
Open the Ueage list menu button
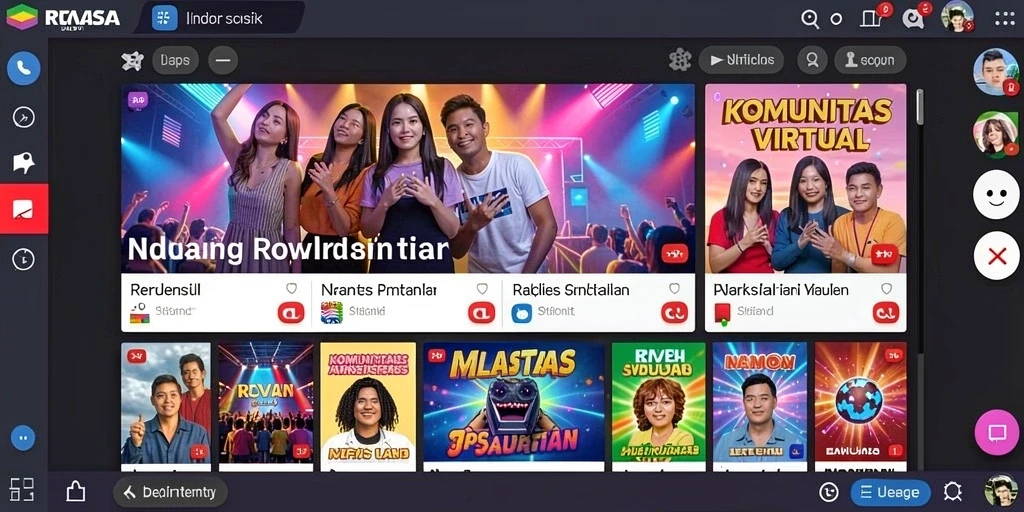(x=889, y=492)
